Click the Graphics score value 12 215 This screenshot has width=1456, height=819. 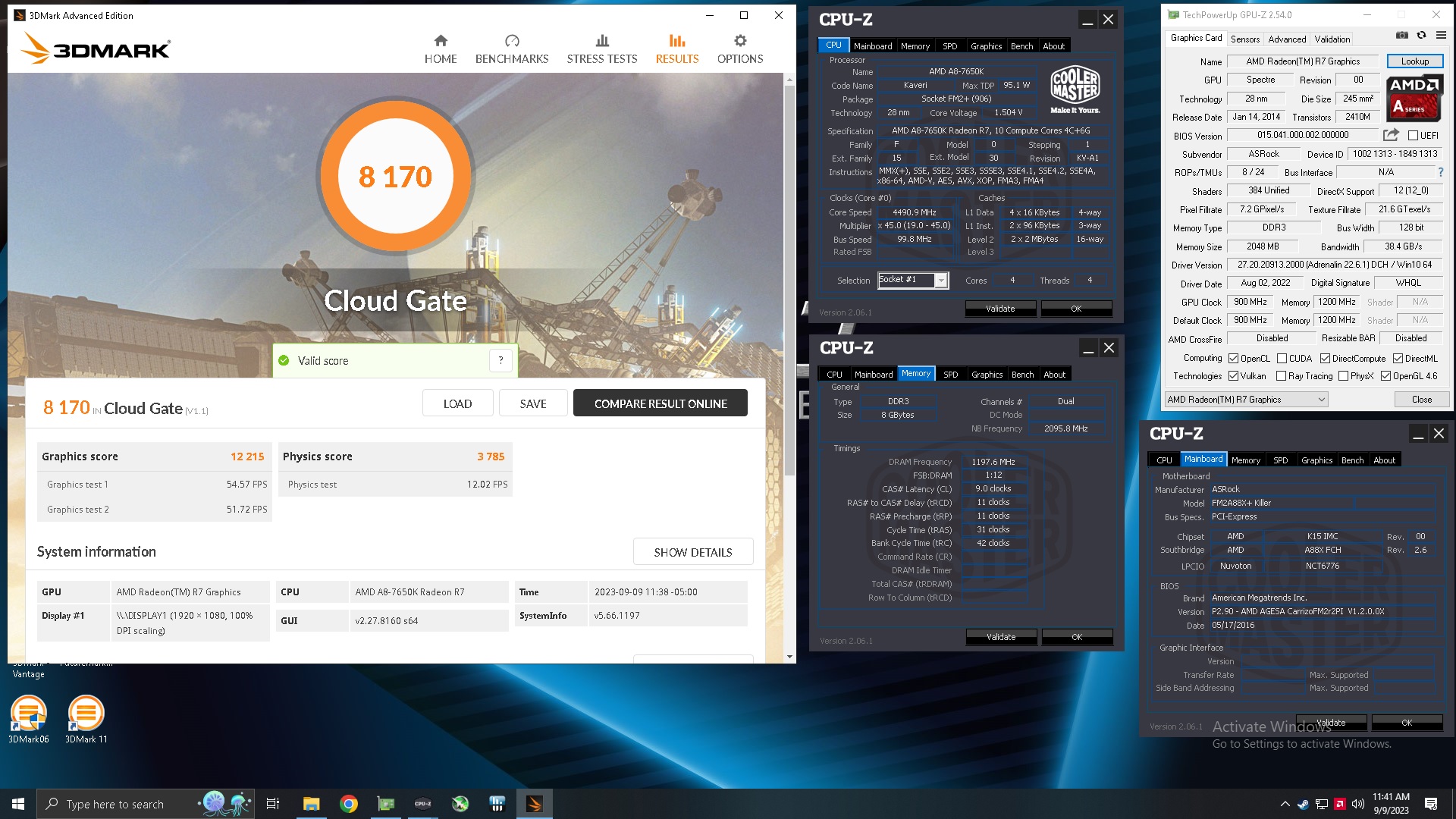(x=247, y=457)
